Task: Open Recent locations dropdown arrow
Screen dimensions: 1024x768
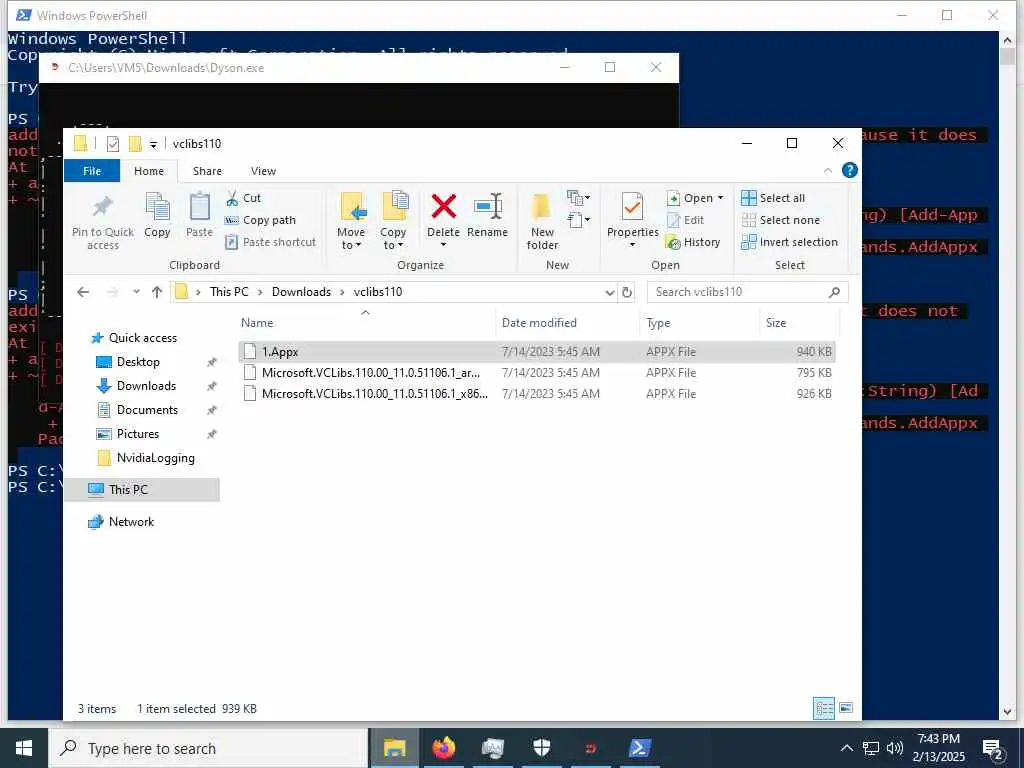Action: [136, 292]
